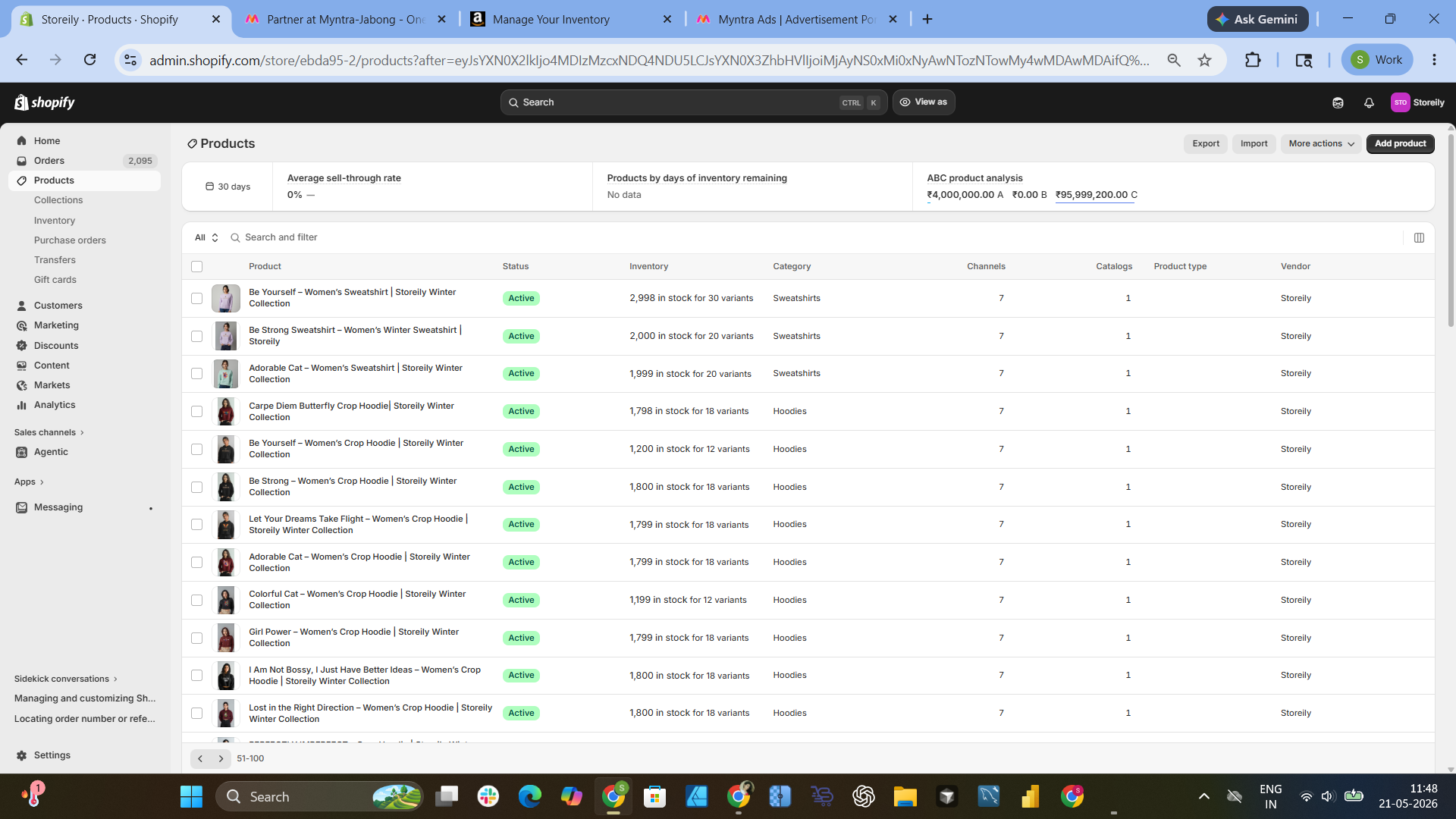Viewport: 1456px width, 819px height.
Task: Open the browser extensions icon
Action: 1253,60
